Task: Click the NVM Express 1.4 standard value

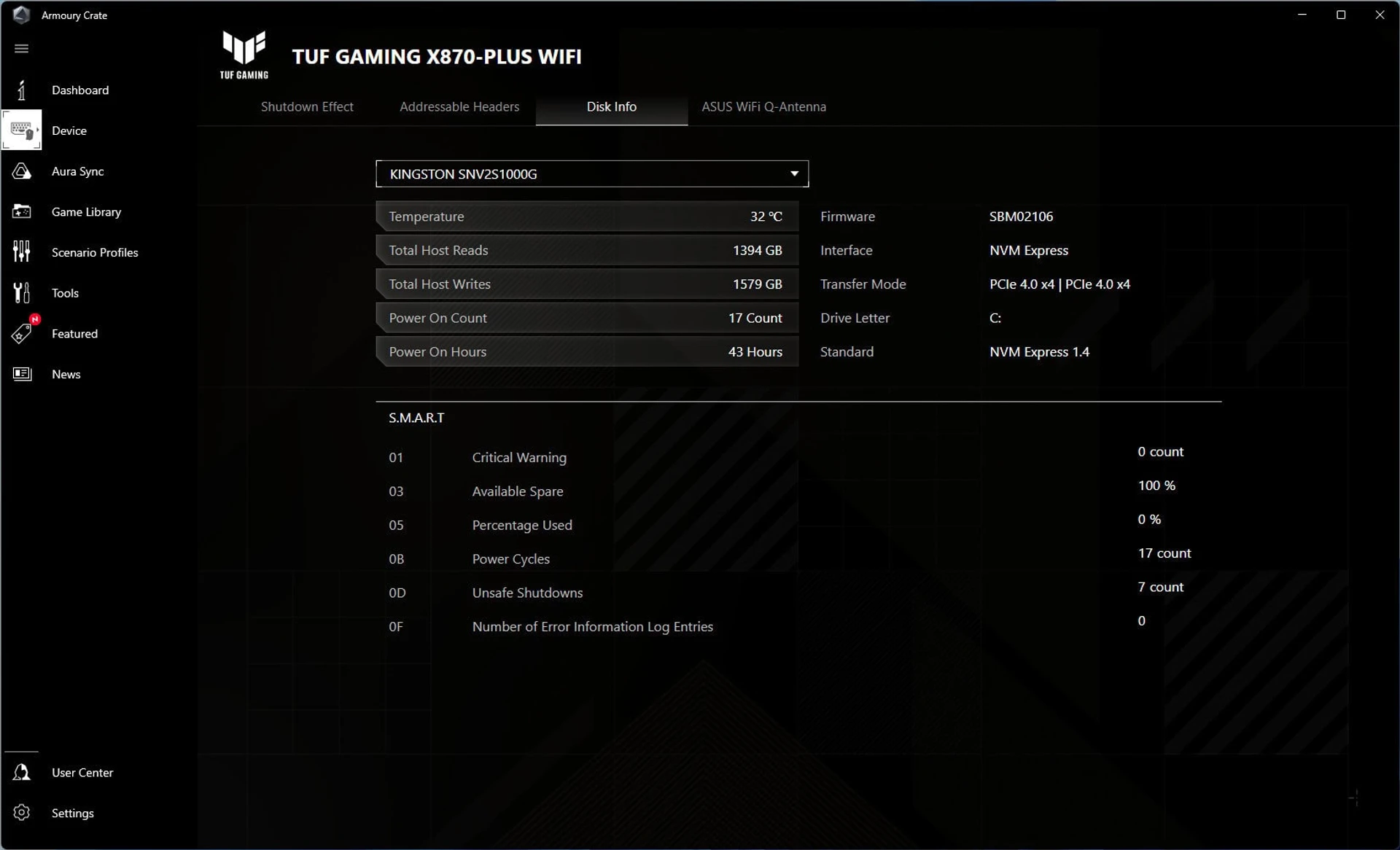Action: tap(1039, 351)
